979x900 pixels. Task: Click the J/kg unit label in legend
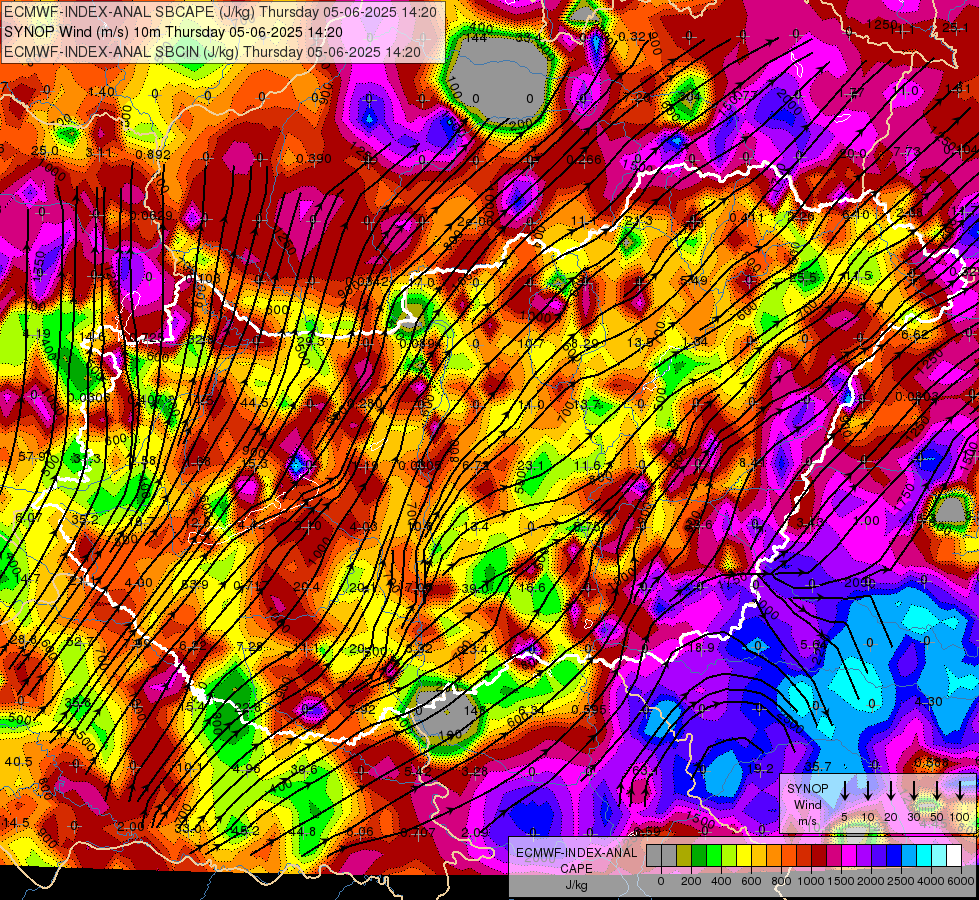(576, 885)
